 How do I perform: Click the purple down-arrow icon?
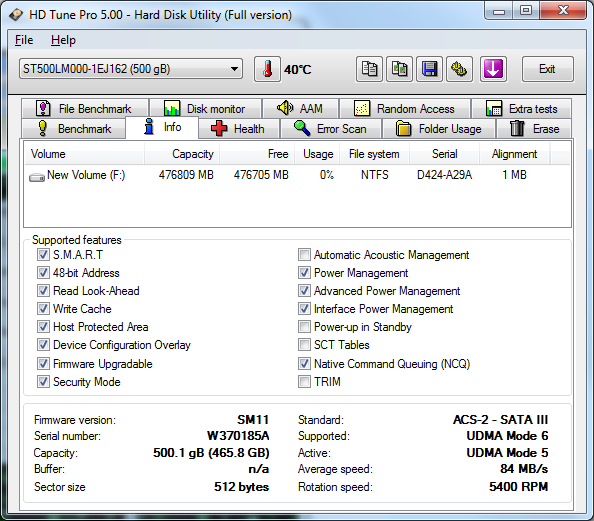coord(493,69)
